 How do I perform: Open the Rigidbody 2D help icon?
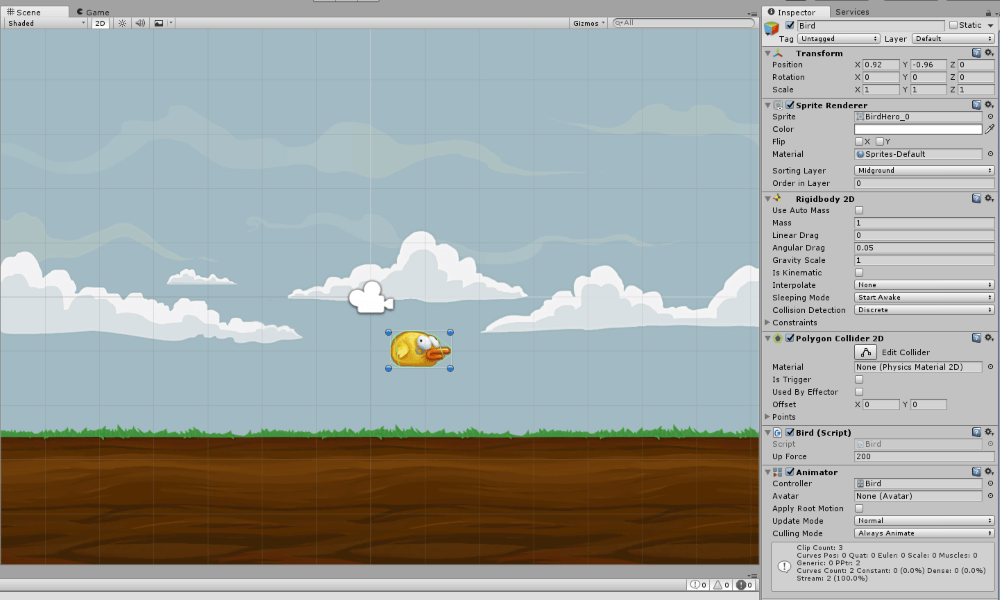(976, 198)
